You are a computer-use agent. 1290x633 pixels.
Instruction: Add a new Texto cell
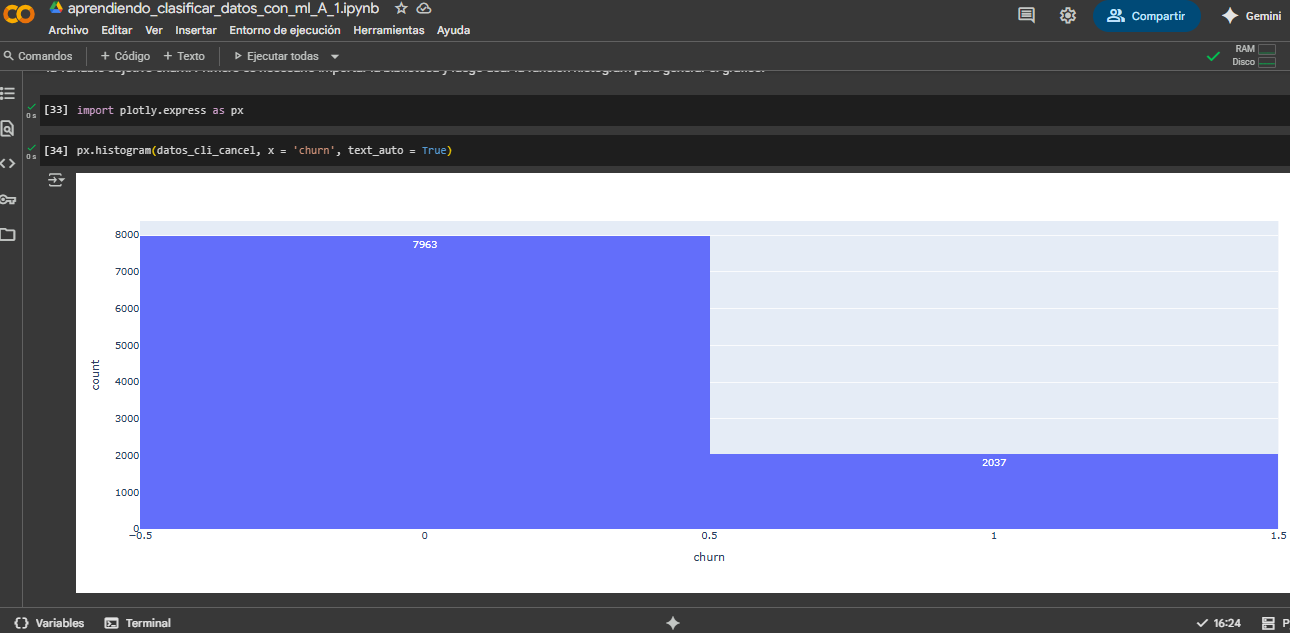(x=184, y=56)
